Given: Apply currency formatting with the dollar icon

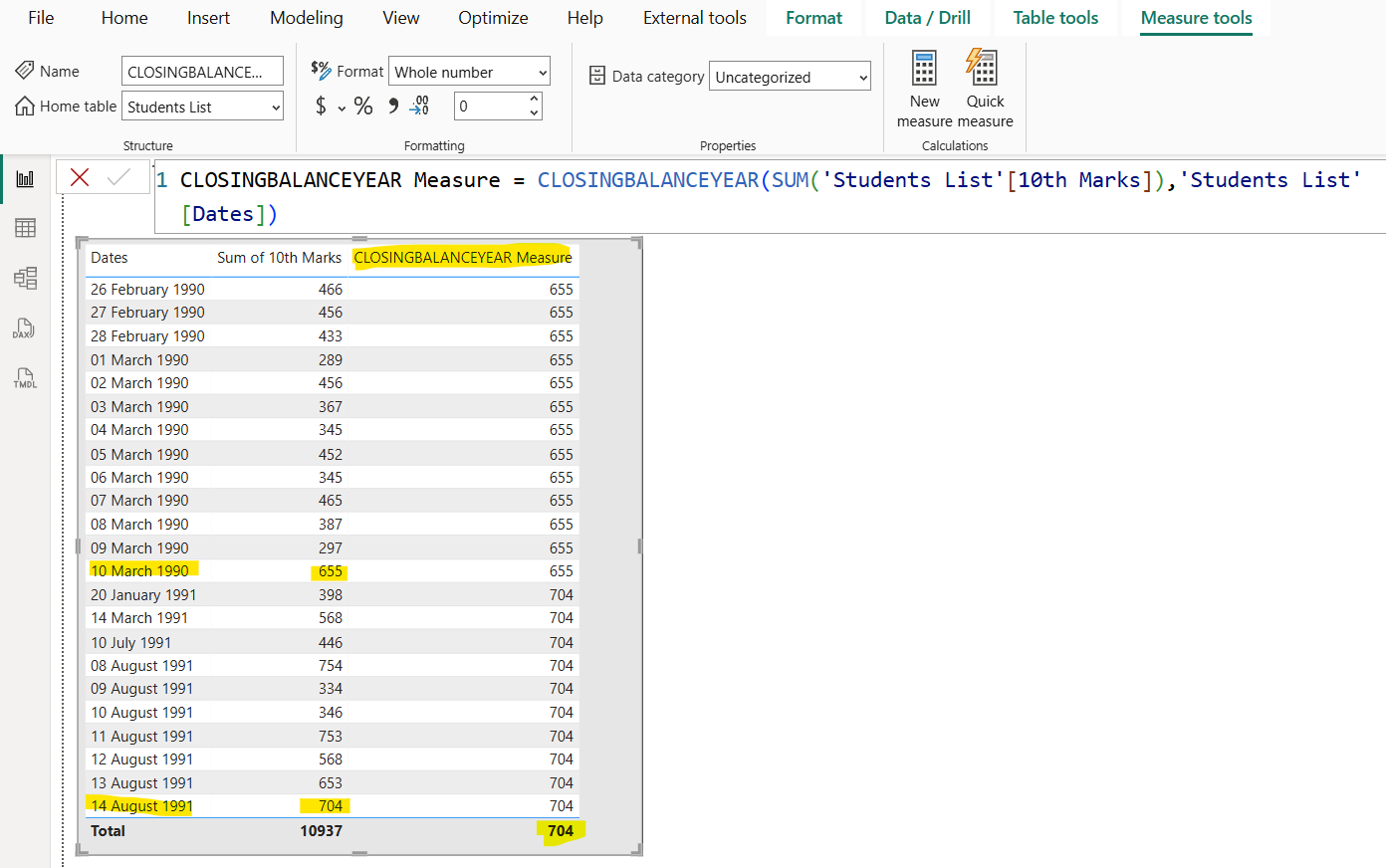Looking at the screenshot, I should [319, 105].
